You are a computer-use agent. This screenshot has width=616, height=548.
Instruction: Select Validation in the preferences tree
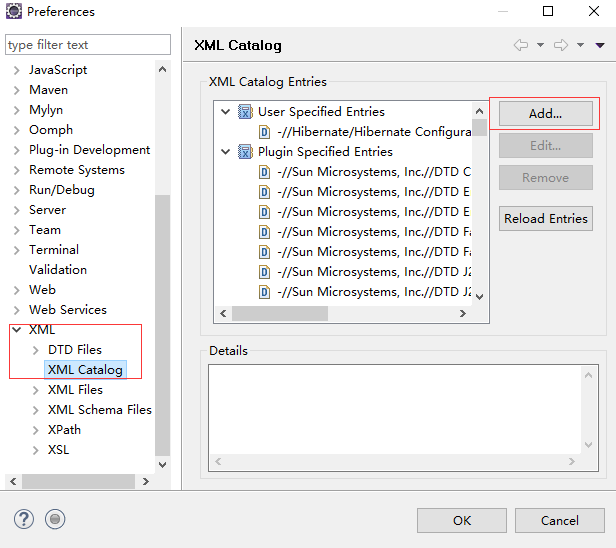tap(58, 270)
